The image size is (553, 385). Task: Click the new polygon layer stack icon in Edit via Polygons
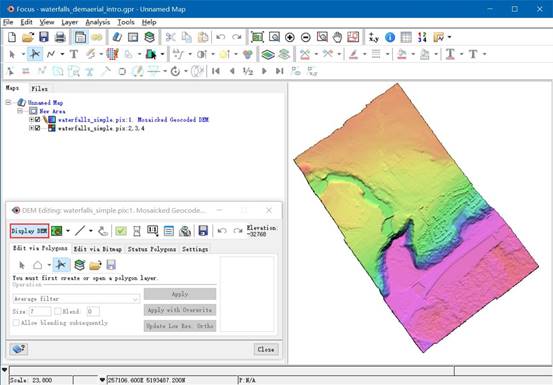pyautogui.click(x=80, y=265)
